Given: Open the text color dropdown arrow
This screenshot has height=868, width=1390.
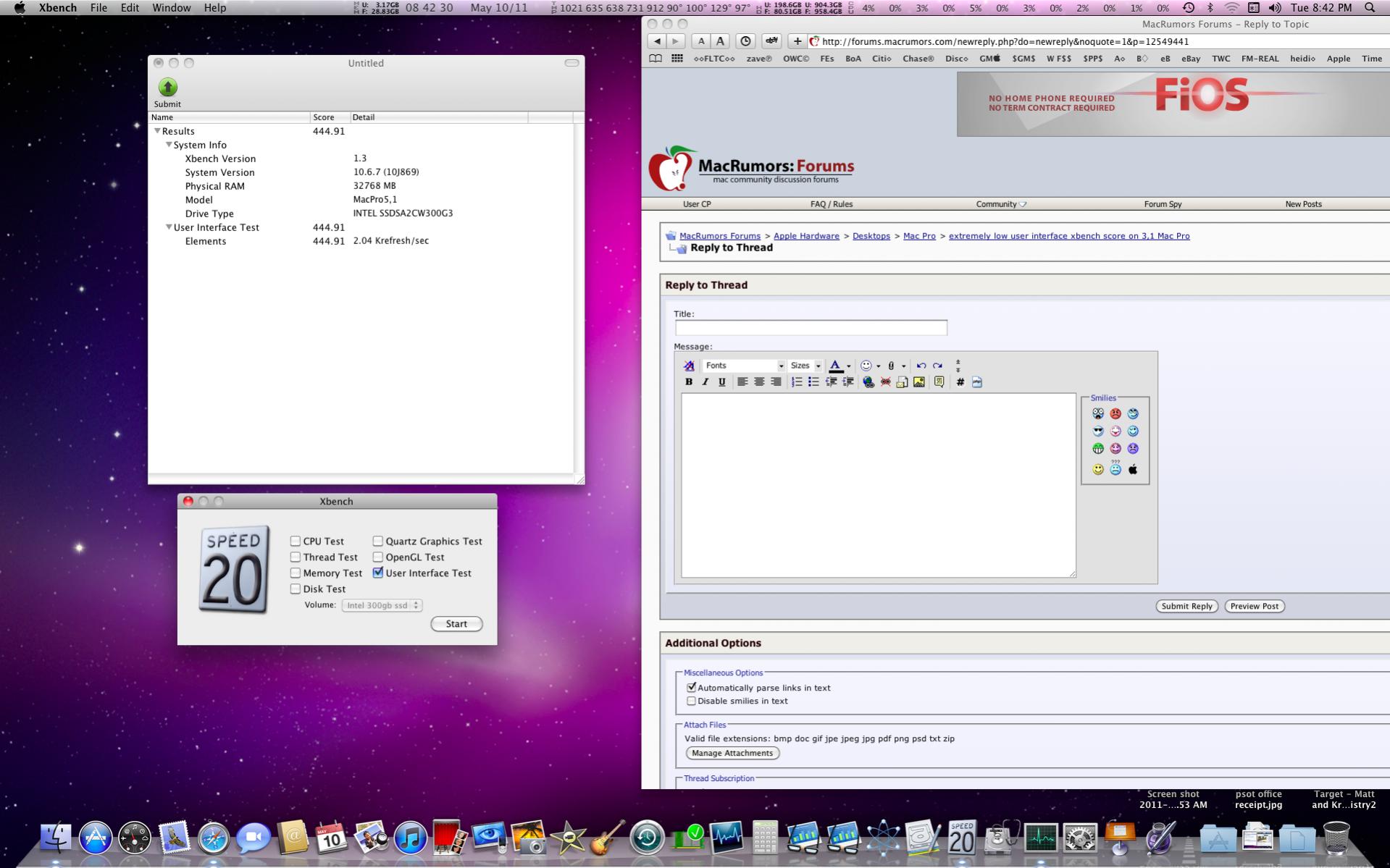Looking at the screenshot, I should tap(849, 366).
